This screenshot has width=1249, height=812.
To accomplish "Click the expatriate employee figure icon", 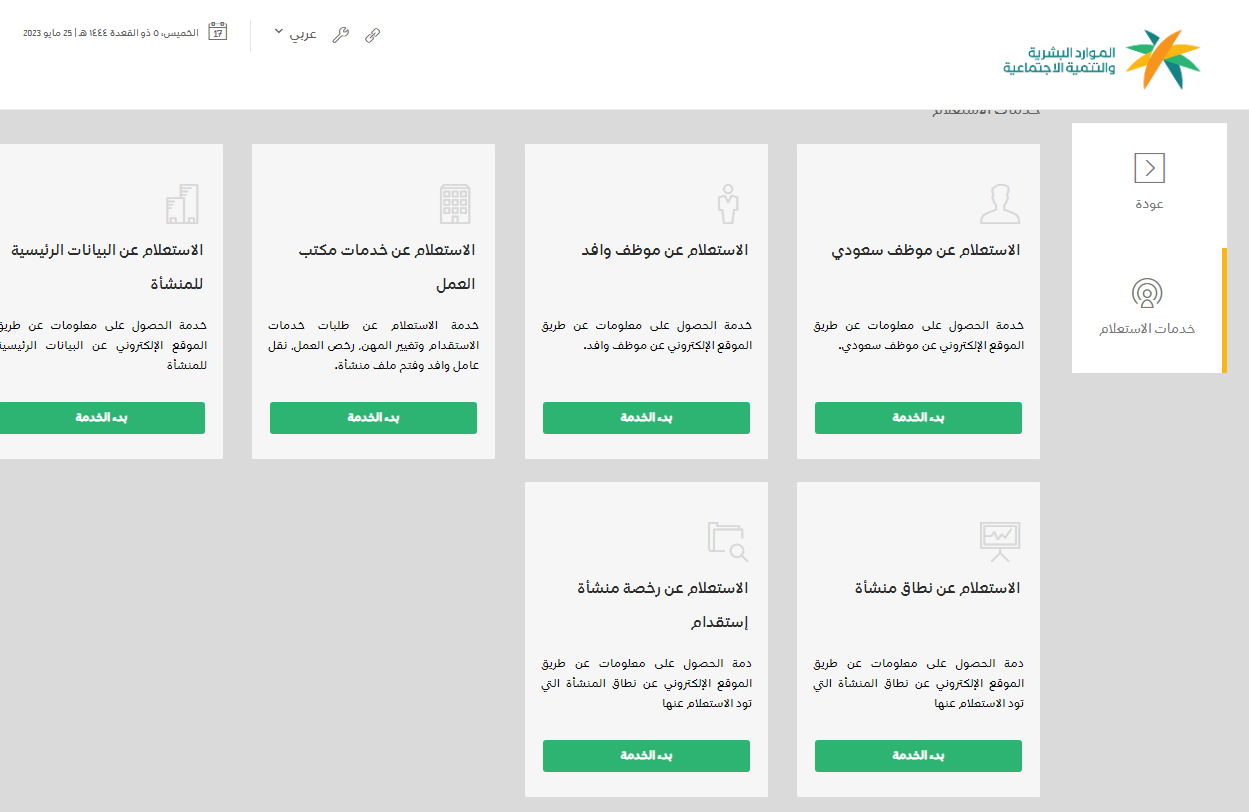I will pyautogui.click(x=727, y=204).
